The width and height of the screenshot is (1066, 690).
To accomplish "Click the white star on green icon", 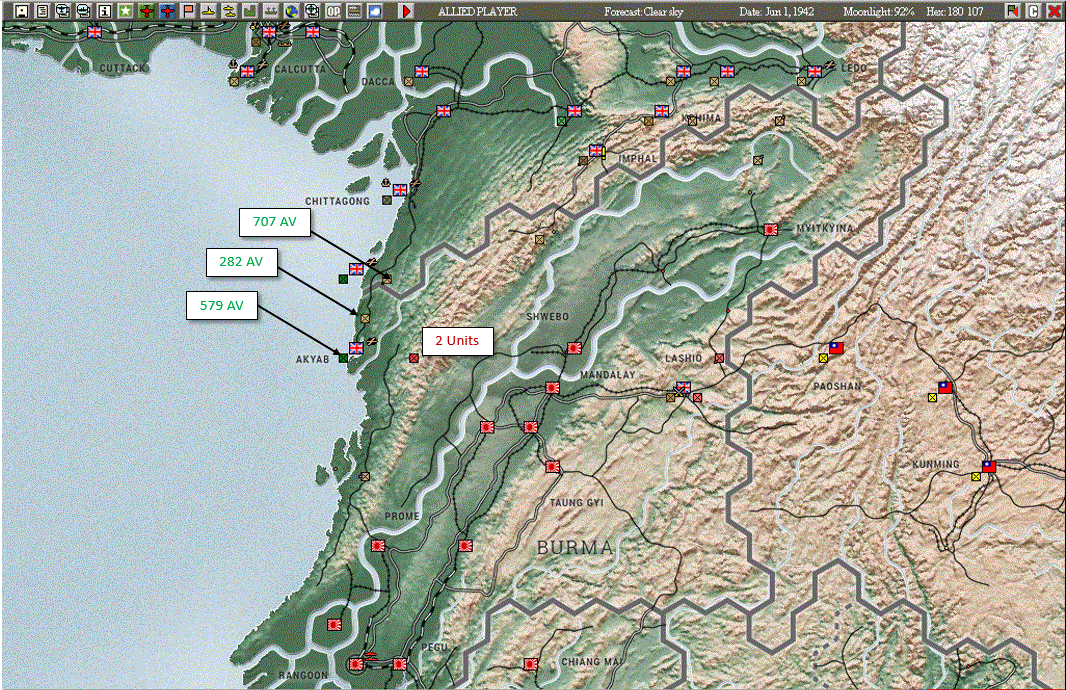I will tap(125, 11).
